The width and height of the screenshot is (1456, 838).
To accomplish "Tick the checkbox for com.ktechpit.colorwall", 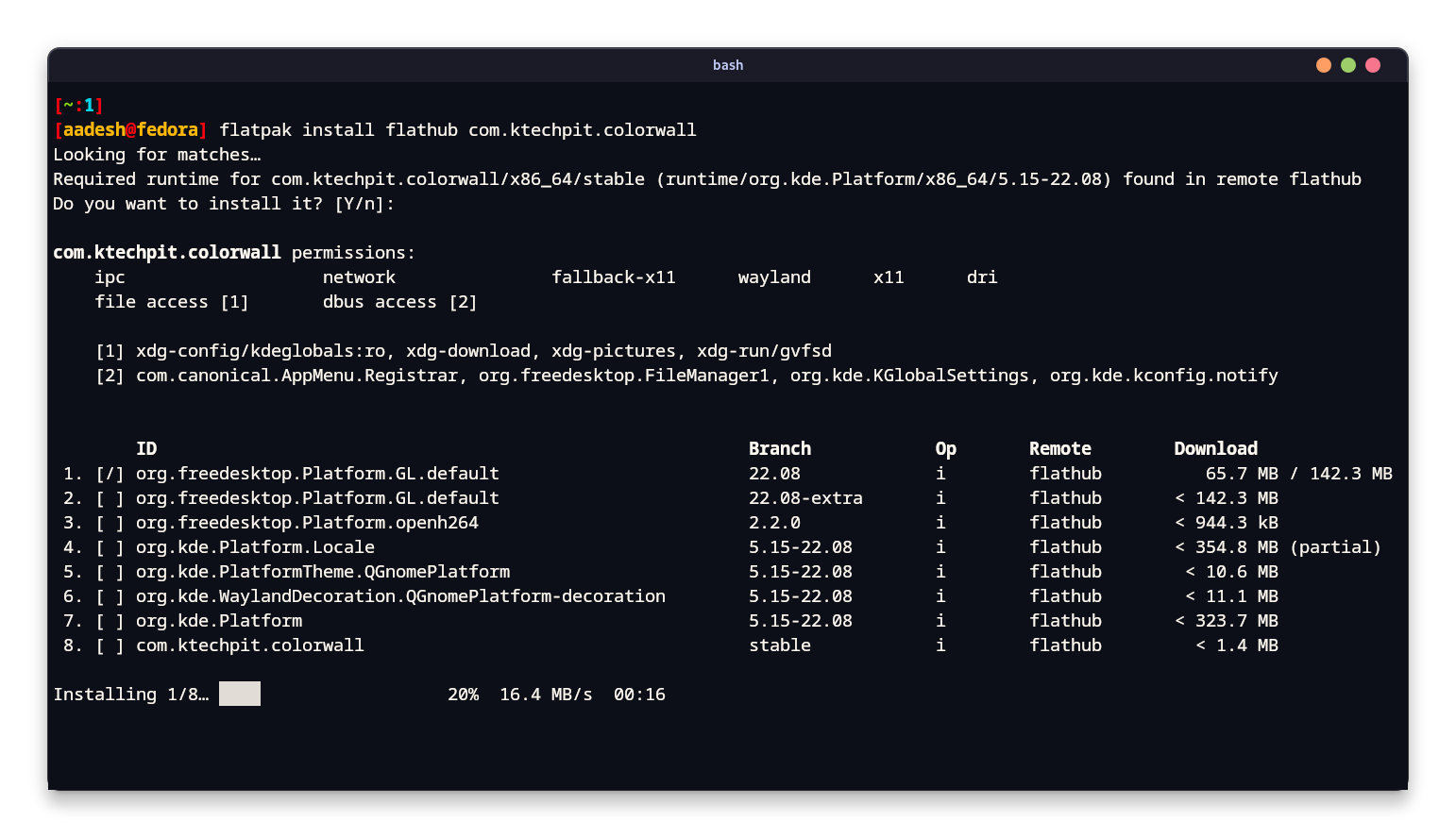I will 110,645.
